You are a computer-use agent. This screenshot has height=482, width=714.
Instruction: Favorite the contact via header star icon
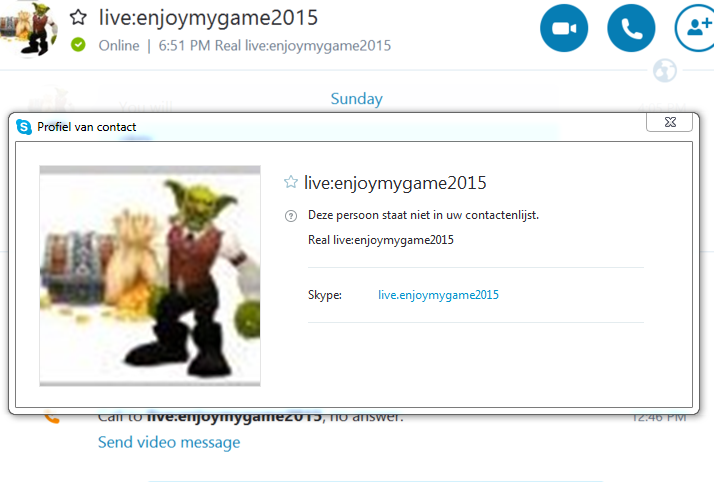78,17
